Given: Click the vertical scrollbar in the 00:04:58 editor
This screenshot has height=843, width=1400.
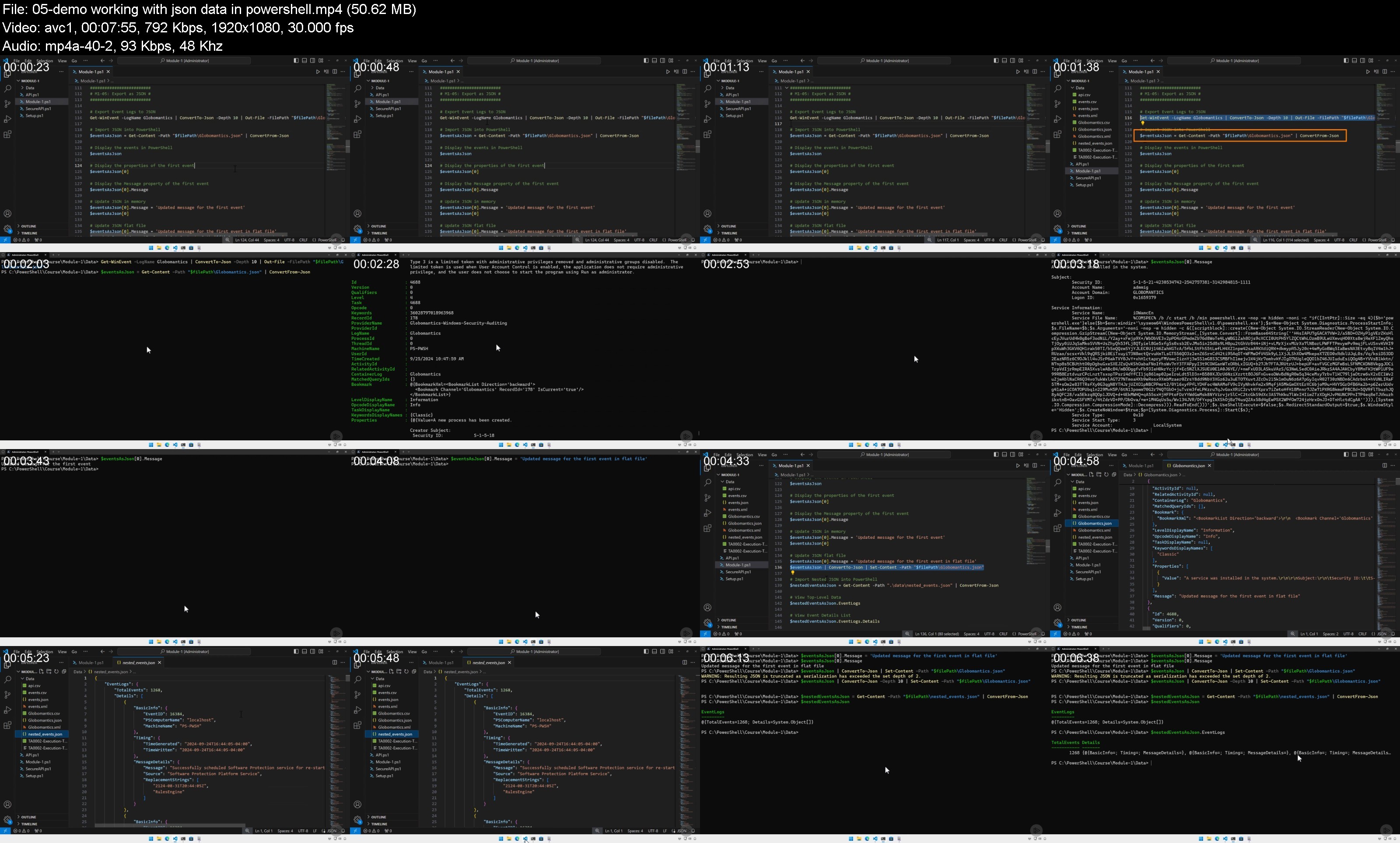Looking at the screenshot, I should (x=1398, y=482).
